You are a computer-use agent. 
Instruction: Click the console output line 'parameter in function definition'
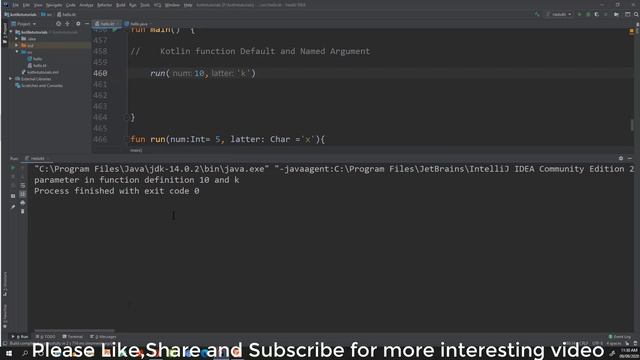click(137, 180)
